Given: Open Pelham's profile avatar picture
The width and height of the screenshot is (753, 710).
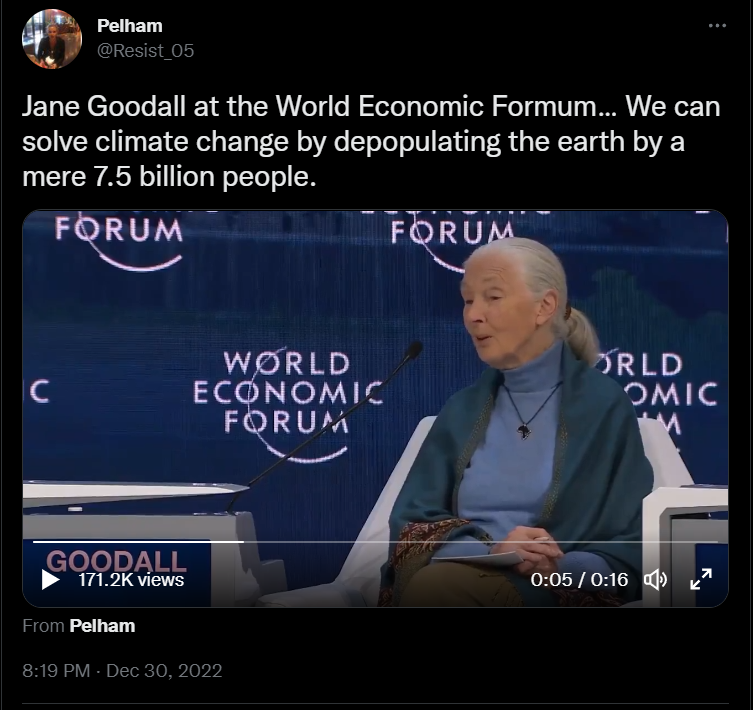Looking at the screenshot, I should (52, 39).
